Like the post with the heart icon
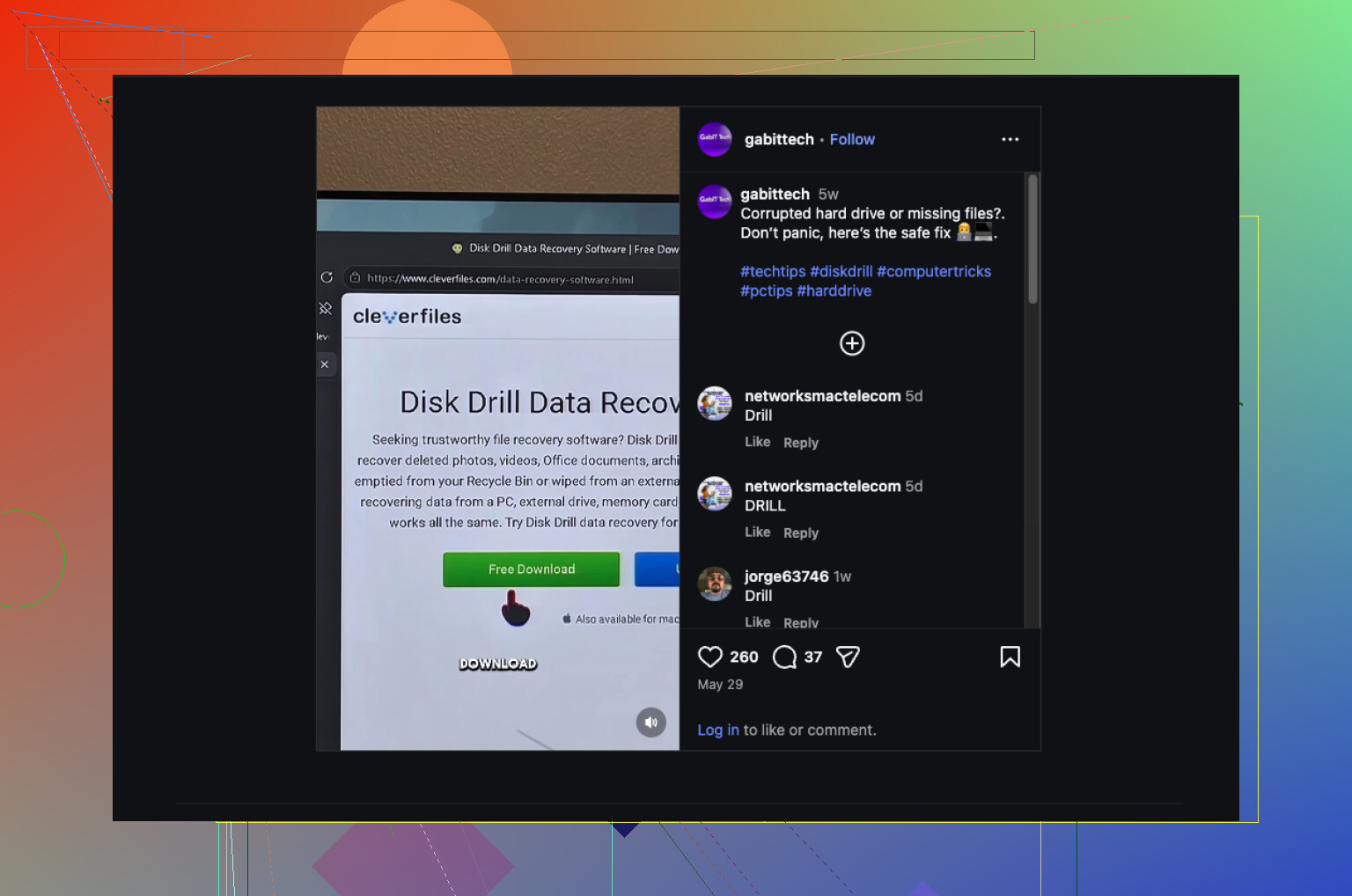Image resolution: width=1352 pixels, height=896 pixels. point(709,657)
